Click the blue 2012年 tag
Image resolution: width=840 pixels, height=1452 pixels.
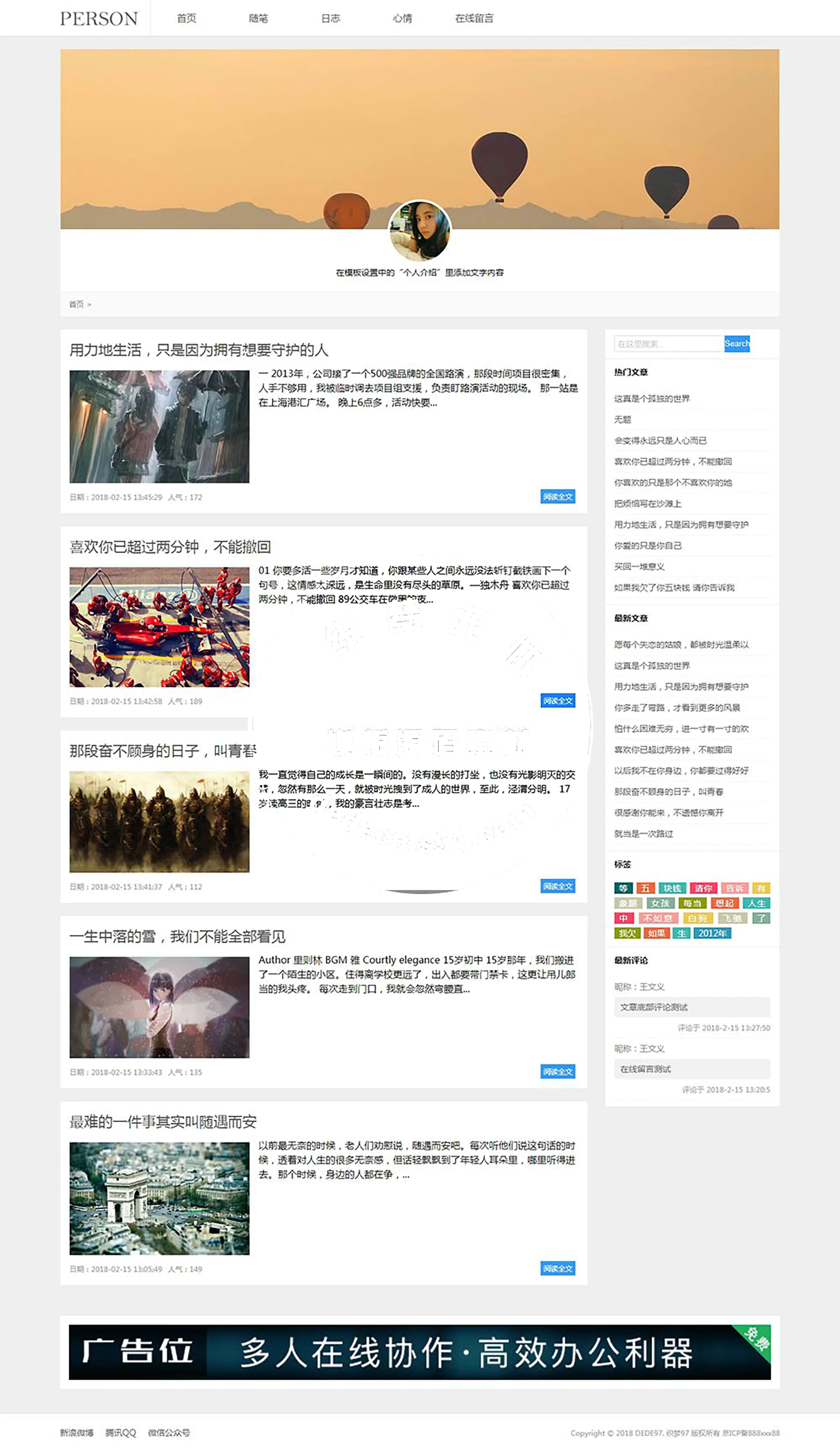pos(712,933)
